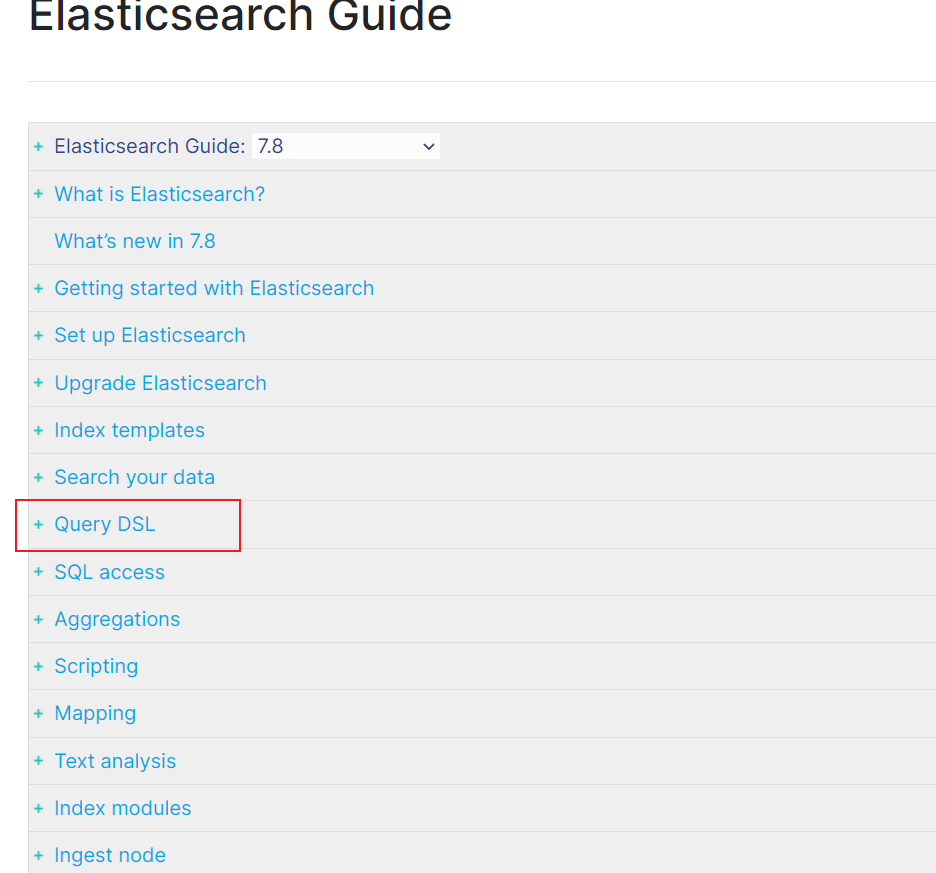Open the Query DSL link
This screenshot has width=936, height=873.
click(105, 525)
